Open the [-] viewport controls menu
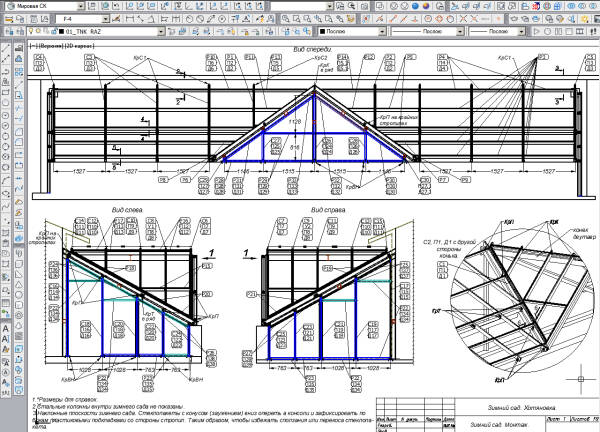Screen dimensions: 600x432 [x=33, y=46]
